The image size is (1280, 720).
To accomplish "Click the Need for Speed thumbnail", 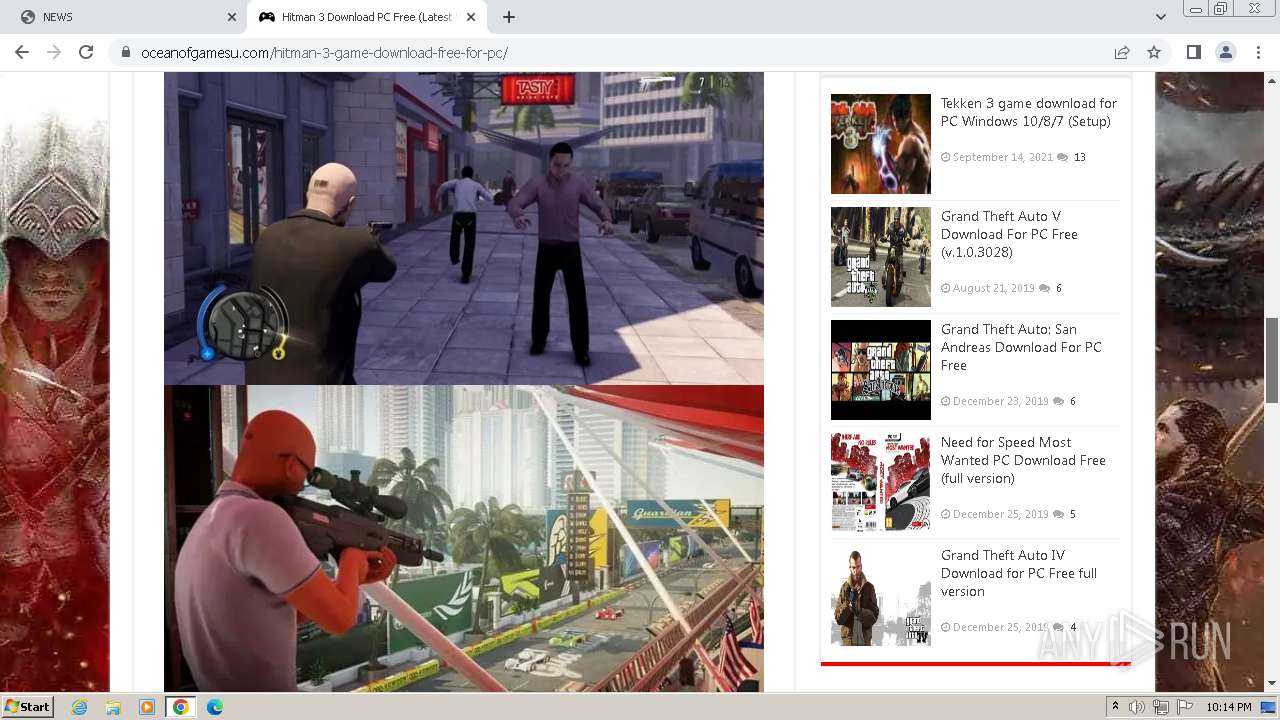I will [x=881, y=483].
